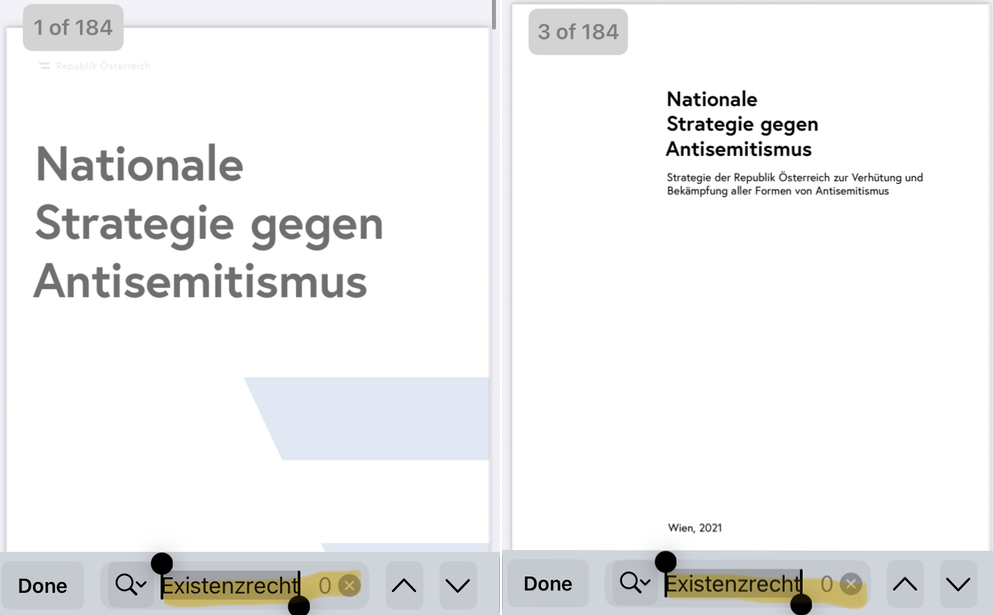Tap Done in the right search bar
Image resolution: width=993 pixels, height=615 pixels.
(x=548, y=583)
